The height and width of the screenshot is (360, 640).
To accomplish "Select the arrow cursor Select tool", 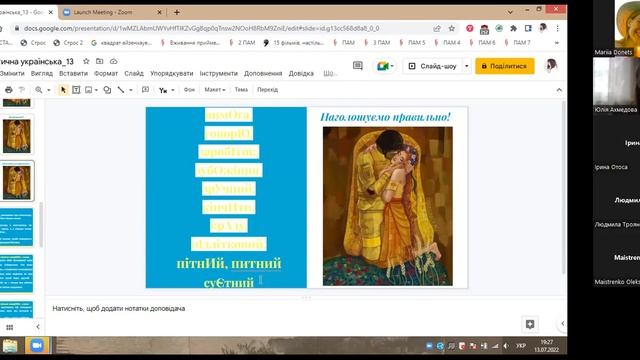I will (x=63, y=90).
